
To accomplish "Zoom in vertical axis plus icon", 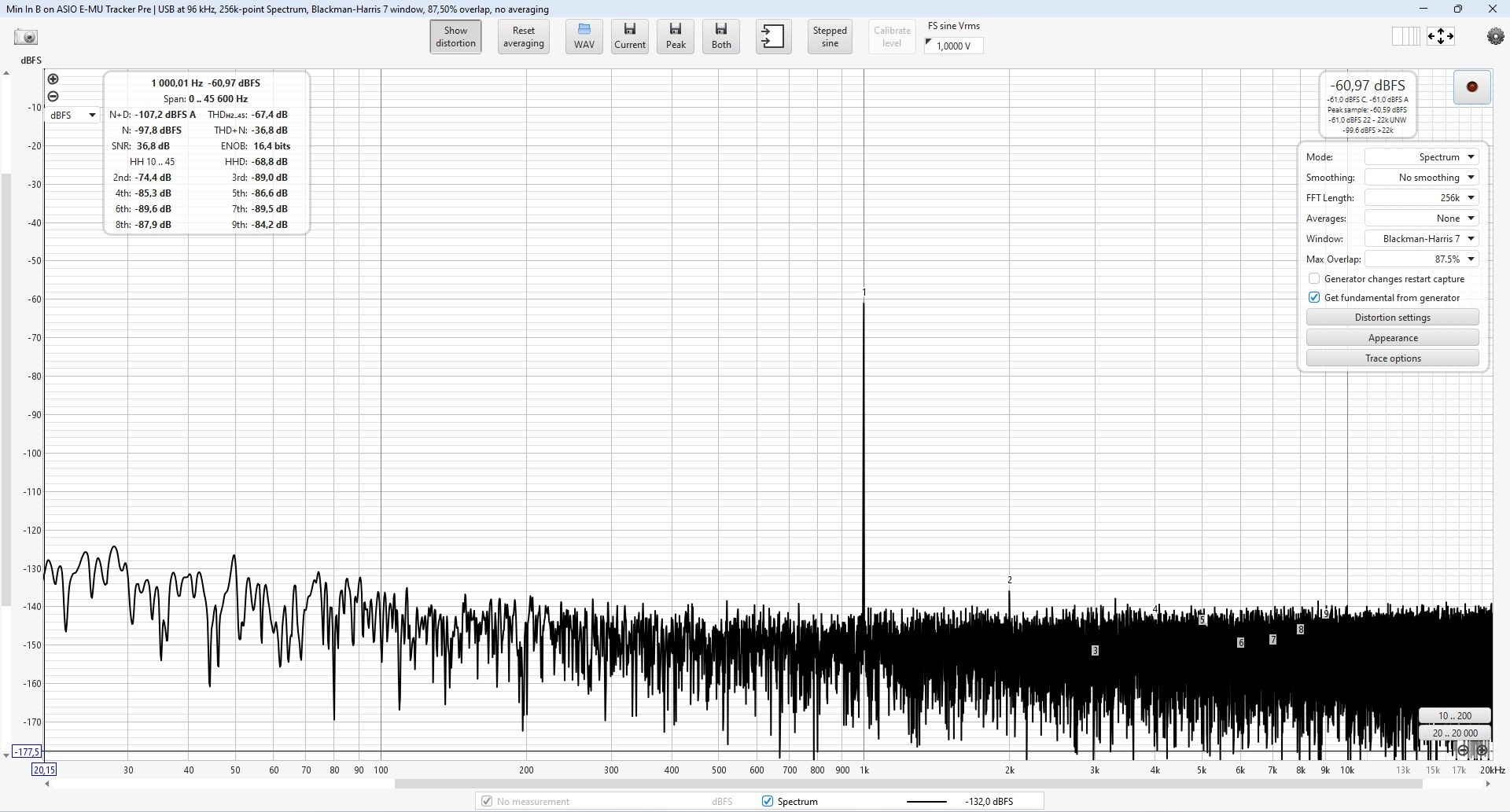I will [x=53, y=79].
